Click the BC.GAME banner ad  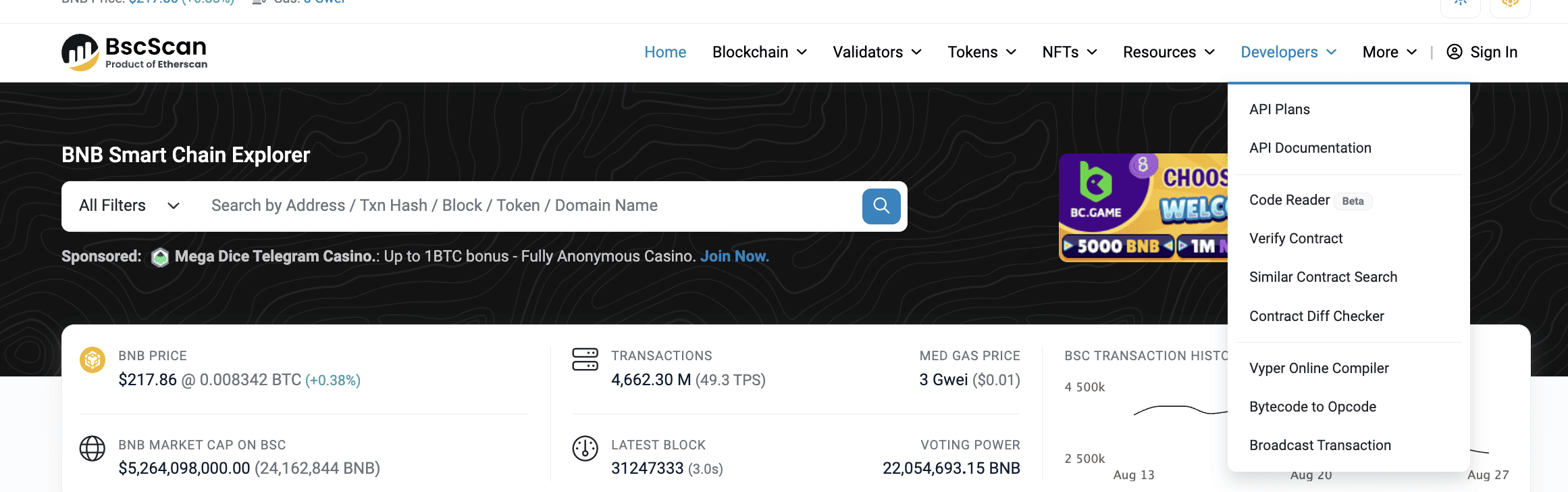[1143, 207]
